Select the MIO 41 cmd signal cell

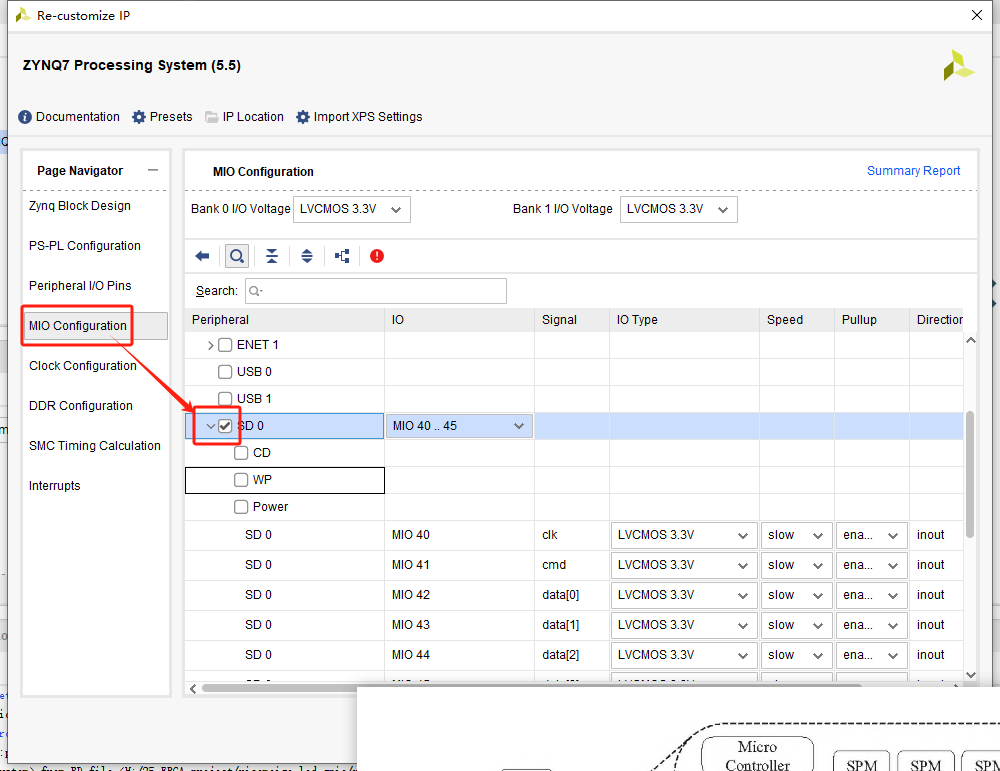tap(572, 565)
